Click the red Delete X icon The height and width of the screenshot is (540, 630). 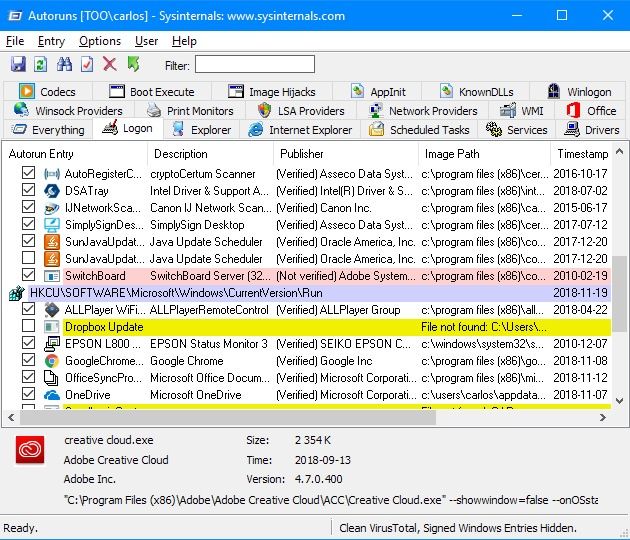[x=110, y=64]
